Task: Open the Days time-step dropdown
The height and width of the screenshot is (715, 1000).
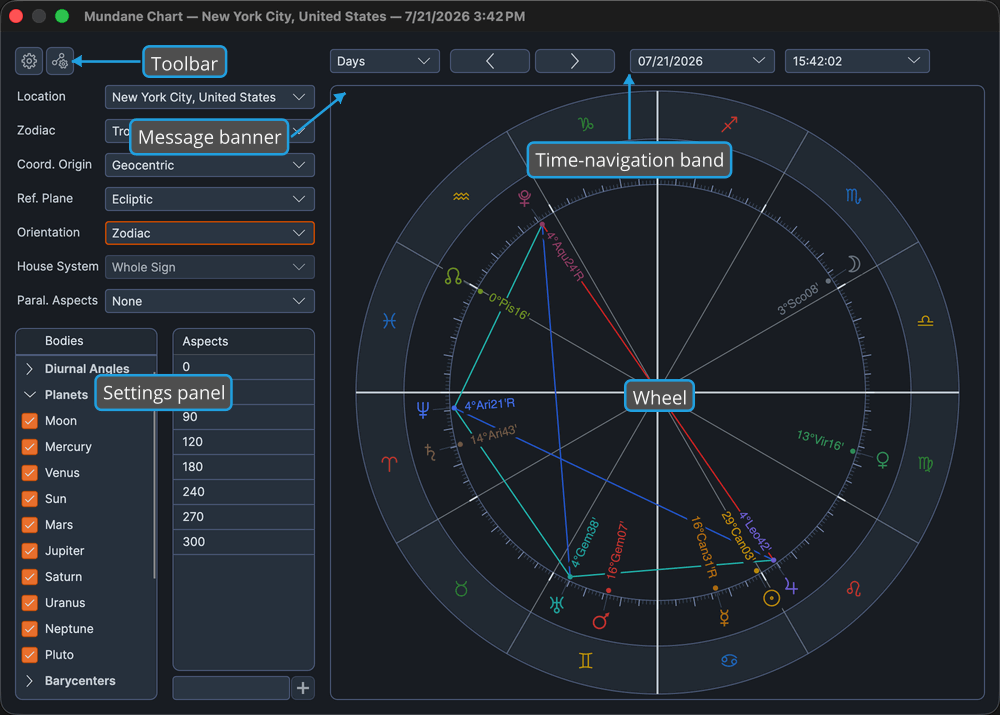Action: (x=385, y=61)
